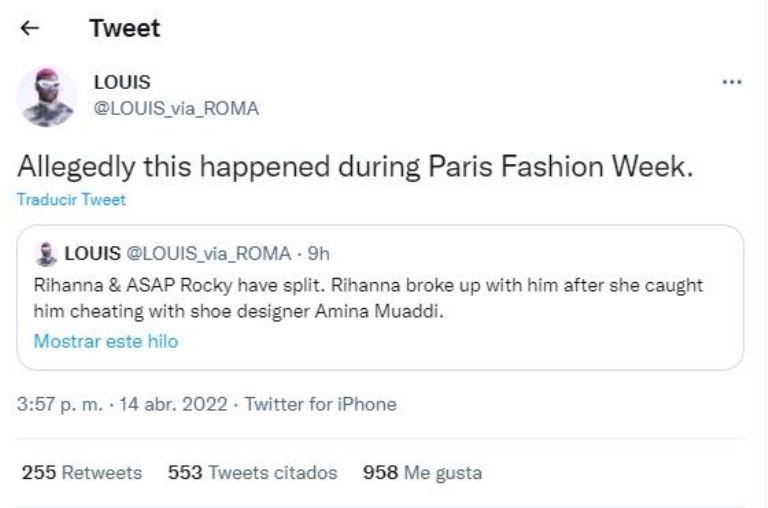The width and height of the screenshot is (768, 508).
Task: View the 553 Tweets citados list
Action: point(252,472)
